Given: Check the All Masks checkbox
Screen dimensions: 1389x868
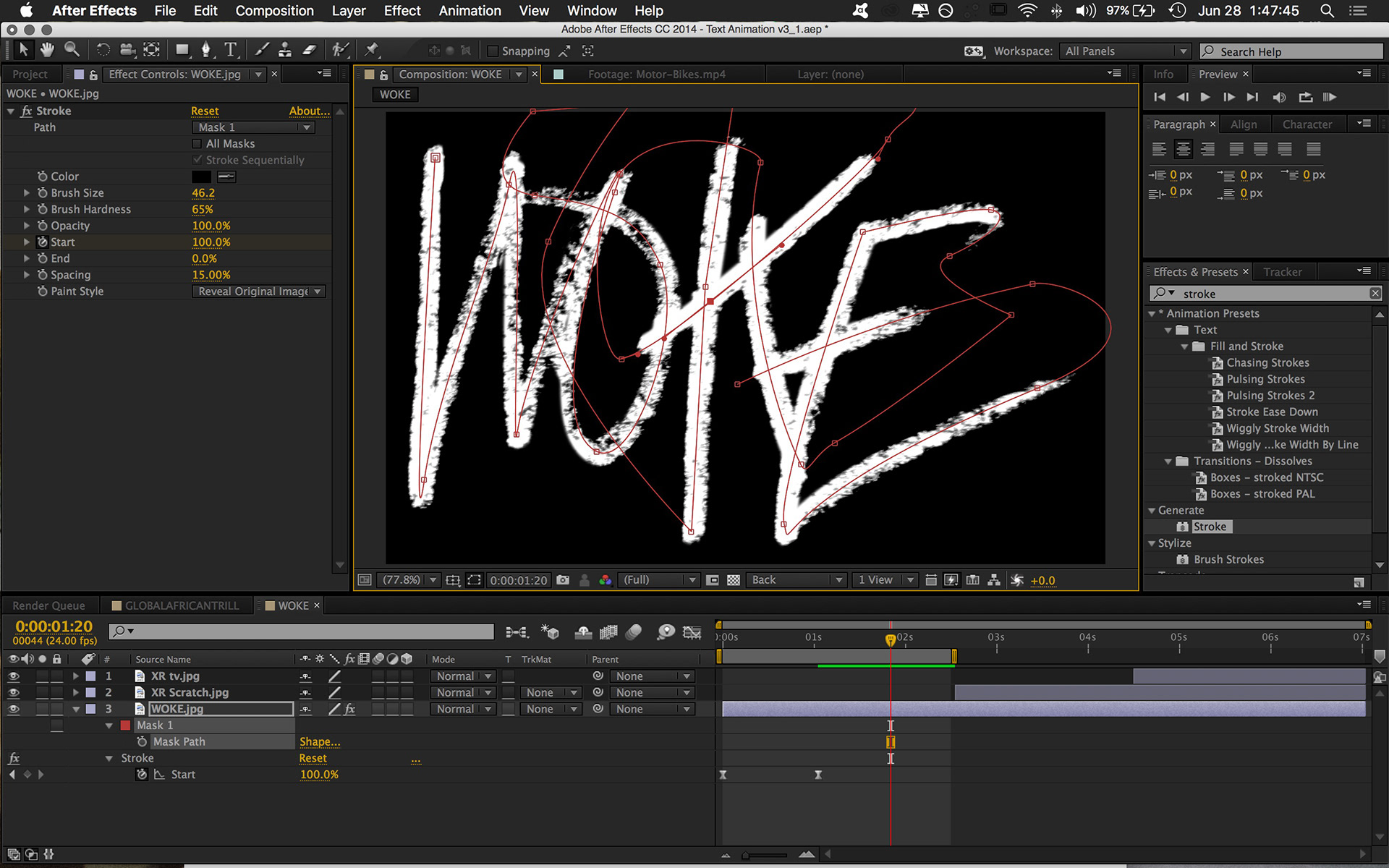Looking at the screenshot, I should 197,144.
